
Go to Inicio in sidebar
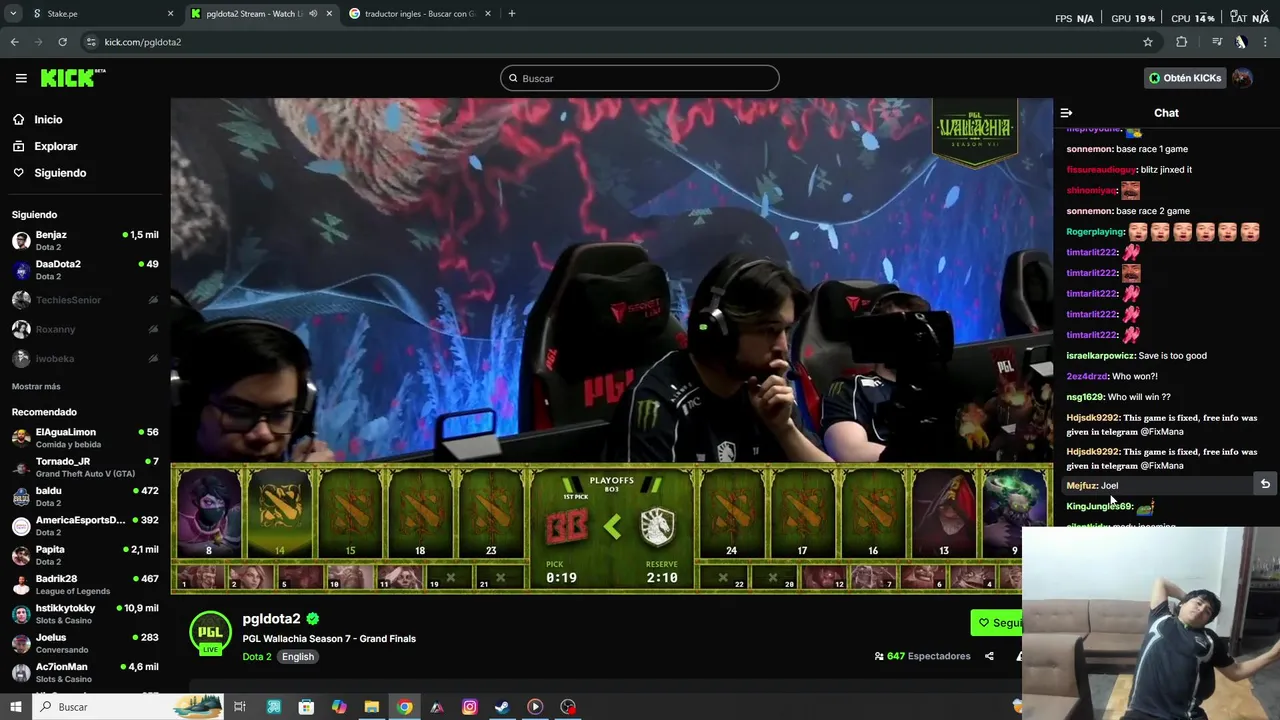tap(48, 119)
